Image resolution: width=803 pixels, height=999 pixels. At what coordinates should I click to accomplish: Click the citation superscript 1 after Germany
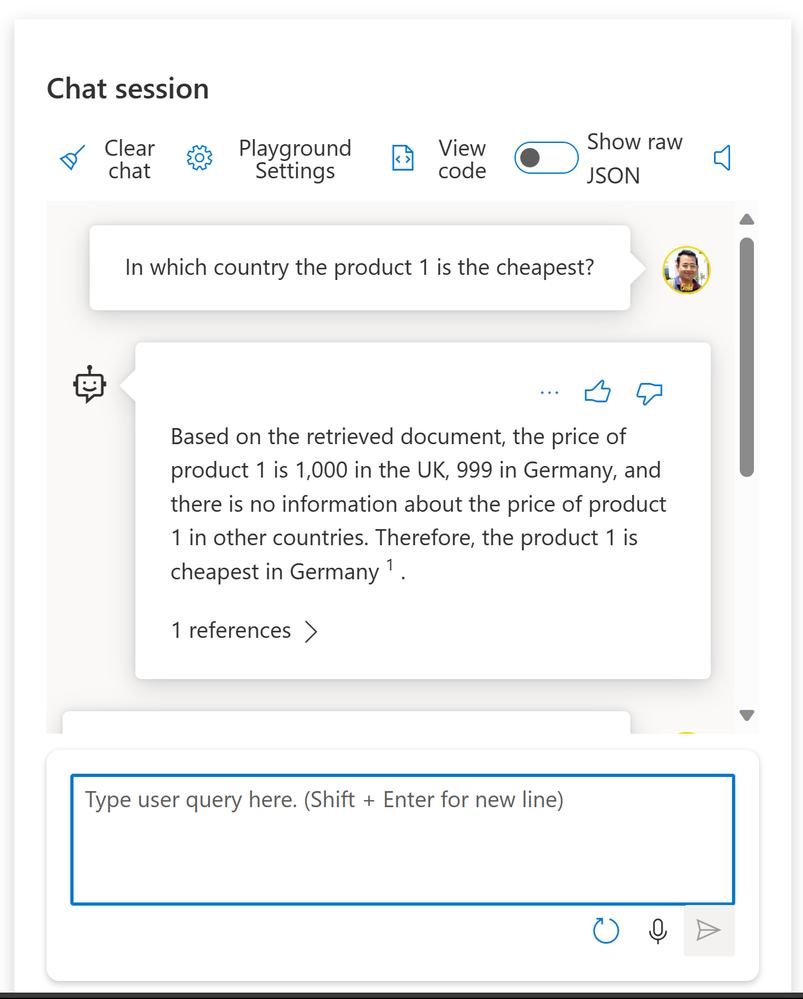pyautogui.click(x=390, y=564)
